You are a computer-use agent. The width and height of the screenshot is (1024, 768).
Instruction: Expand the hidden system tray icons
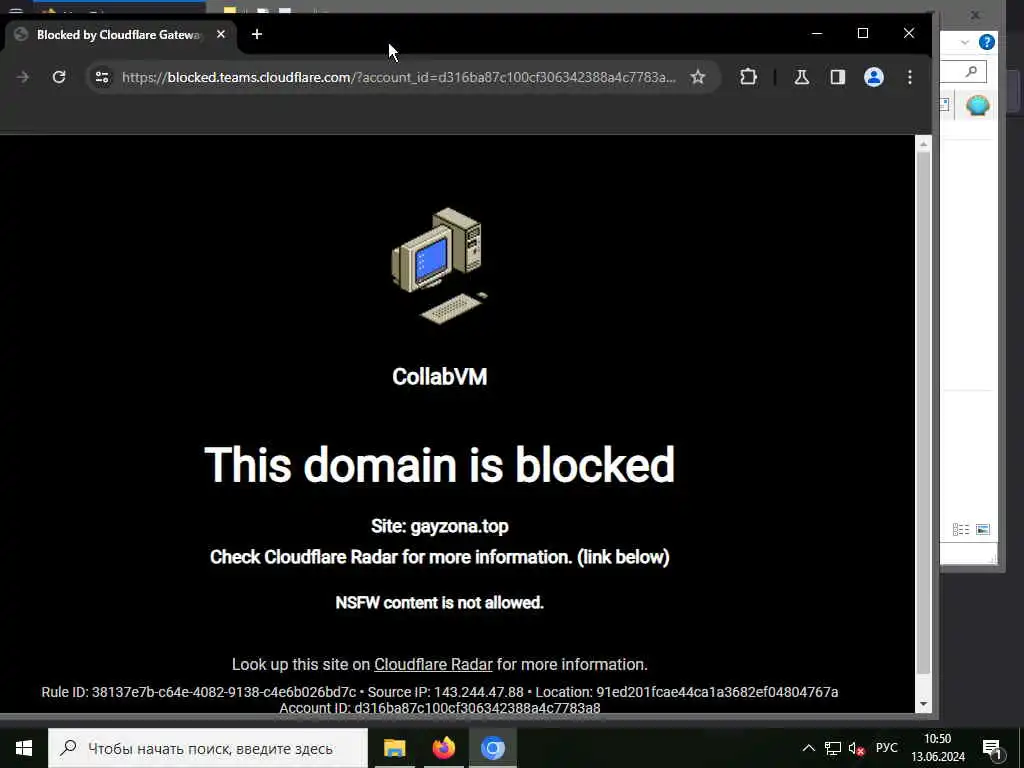click(808, 748)
